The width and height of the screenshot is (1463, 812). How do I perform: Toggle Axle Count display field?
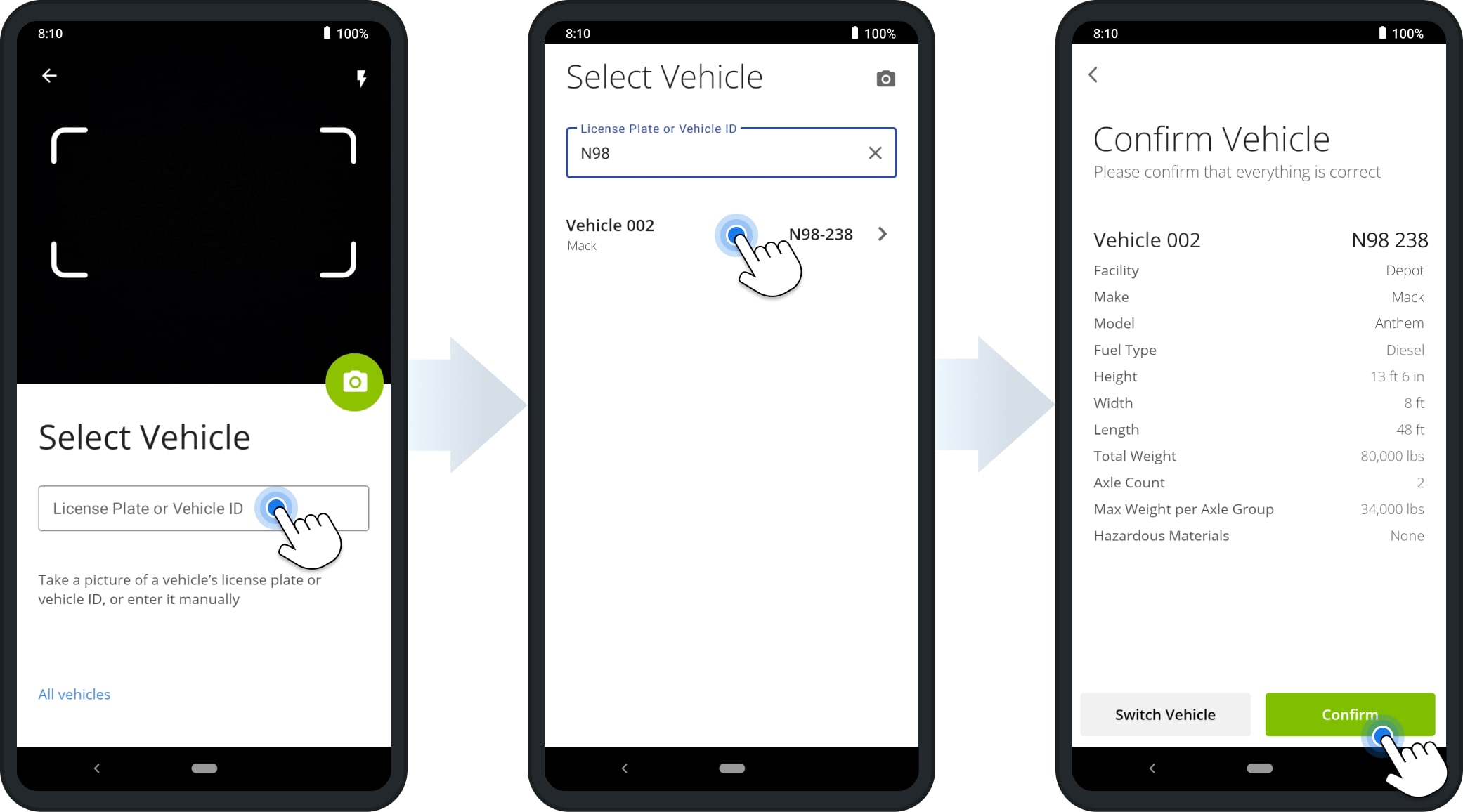click(x=1259, y=482)
